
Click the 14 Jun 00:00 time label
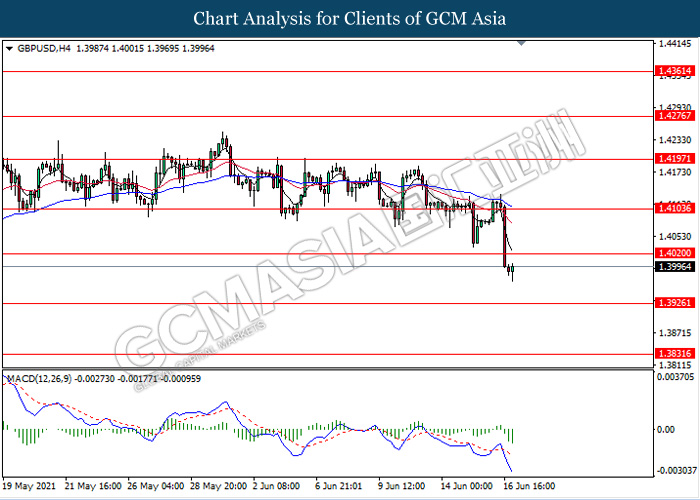pyautogui.click(x=466, y=486)
